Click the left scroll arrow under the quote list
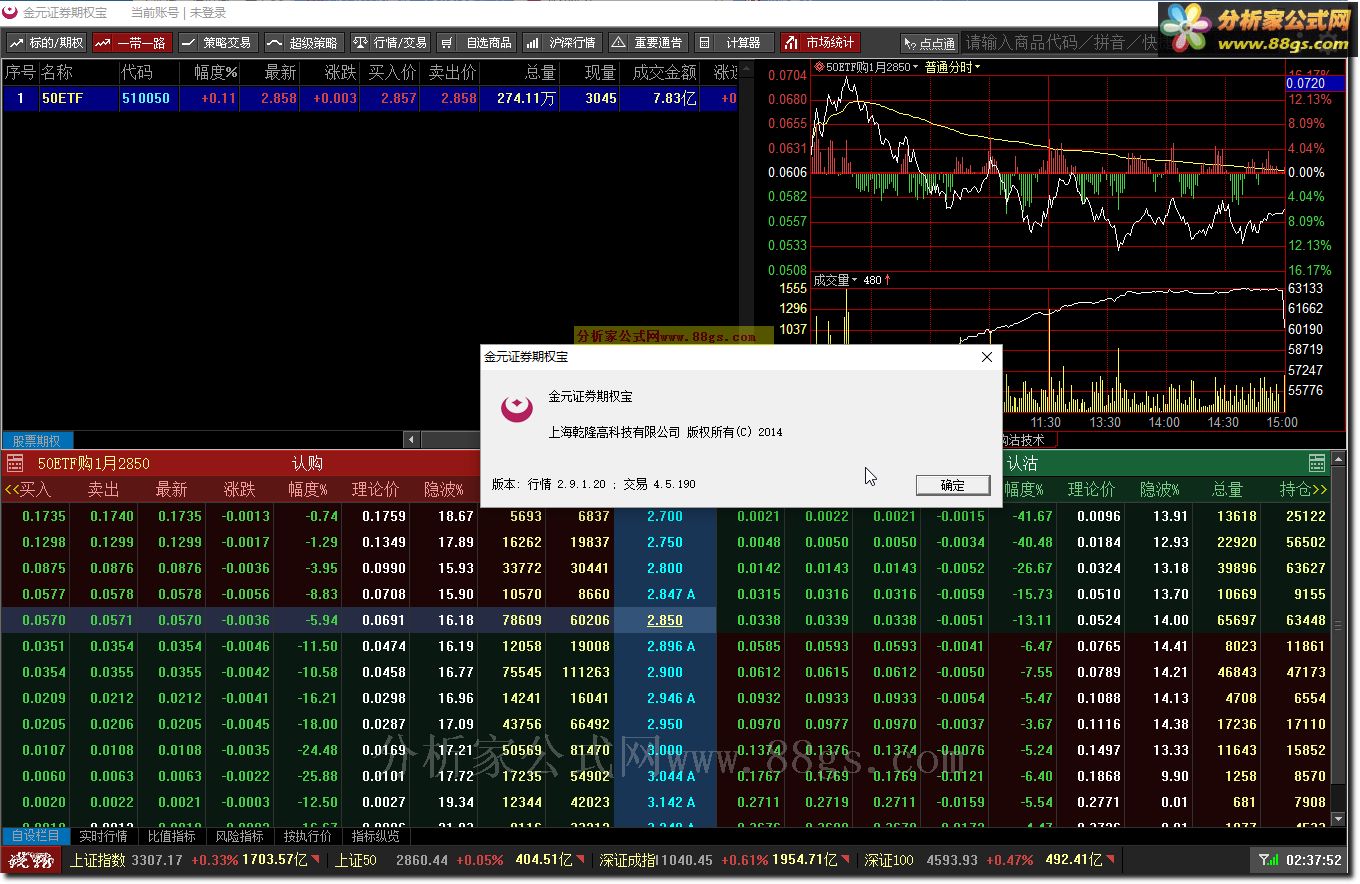This screenshot has height=884, width=1360. (x=412, y=440)
